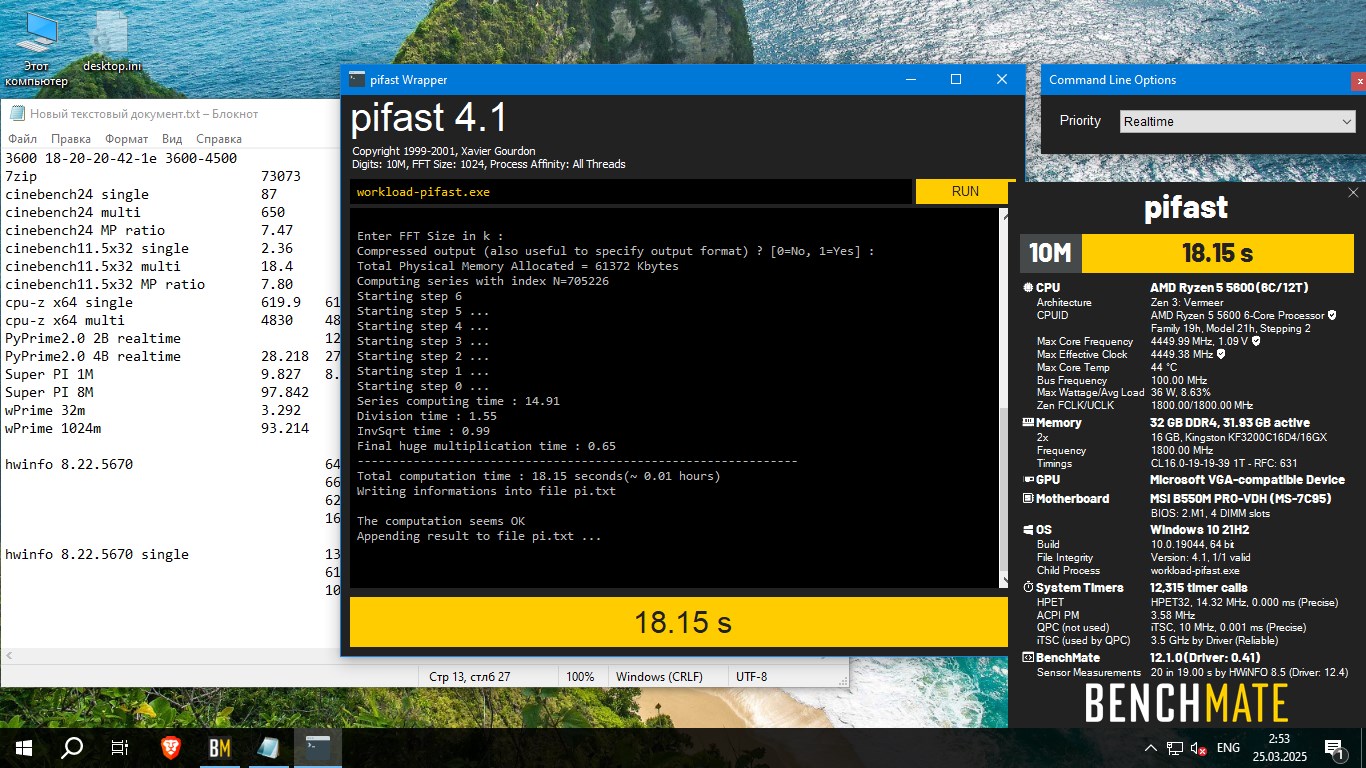Click the GPU section card icon
The height and width of the screenshot is (768, 1366).
(x=1028, y=480)
